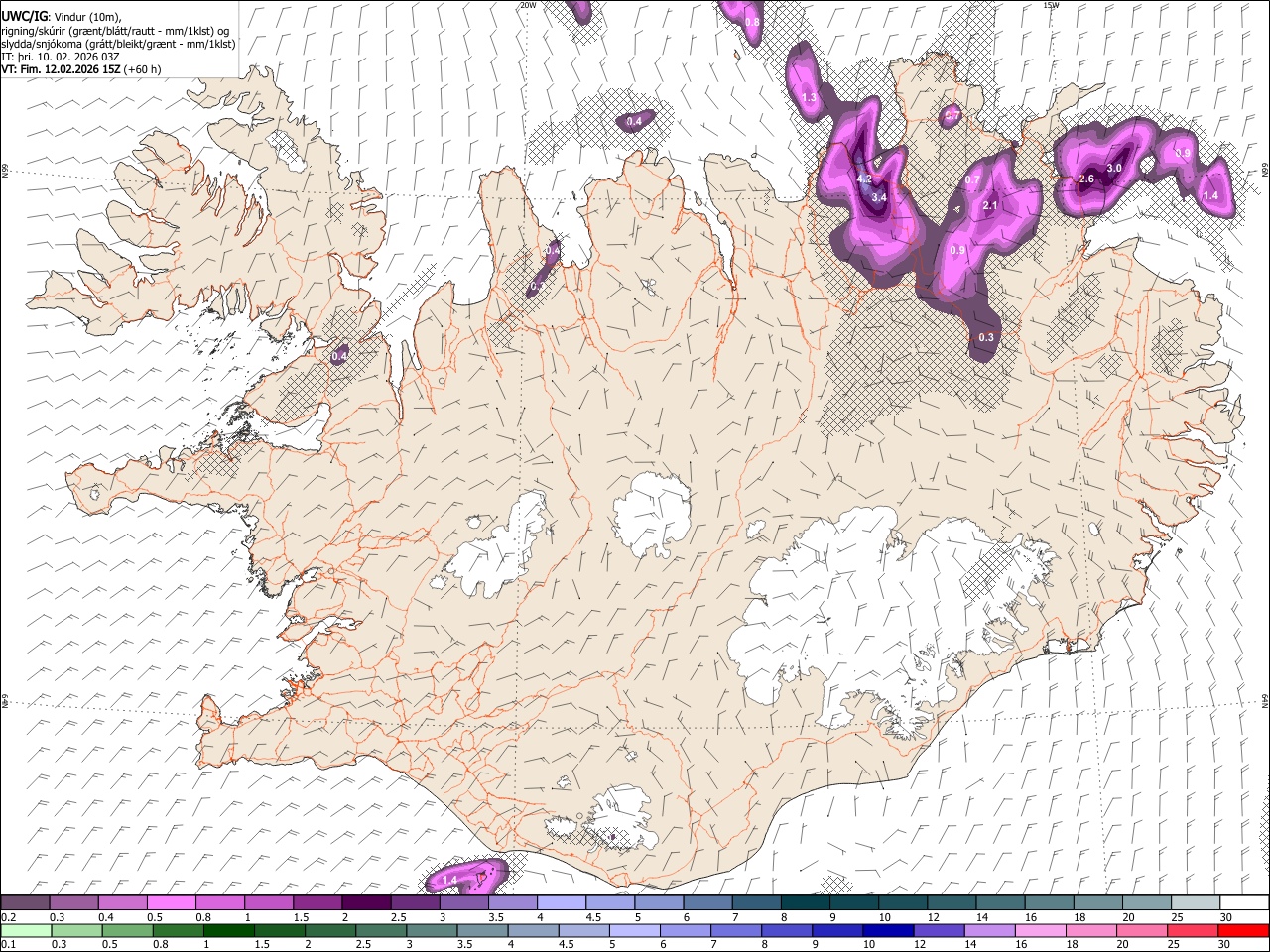Click the 2.6 value in the dark purple core
The width and height of the screenshot is (1270, 952).
click(x=1086, y=179)
